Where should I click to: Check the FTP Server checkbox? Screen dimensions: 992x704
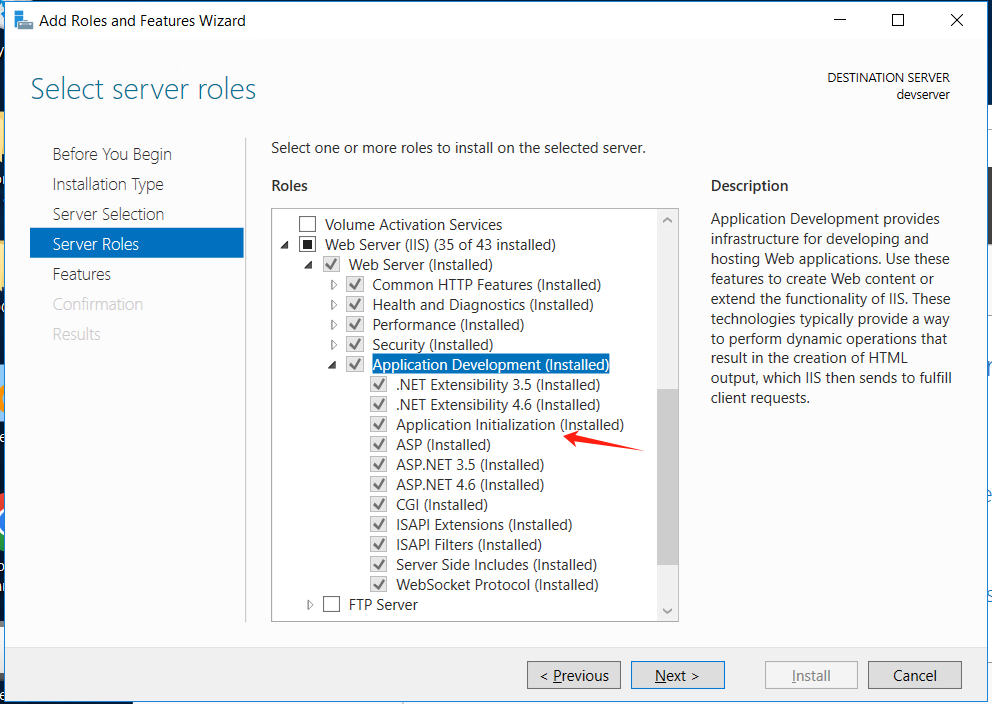pos(332,604)
